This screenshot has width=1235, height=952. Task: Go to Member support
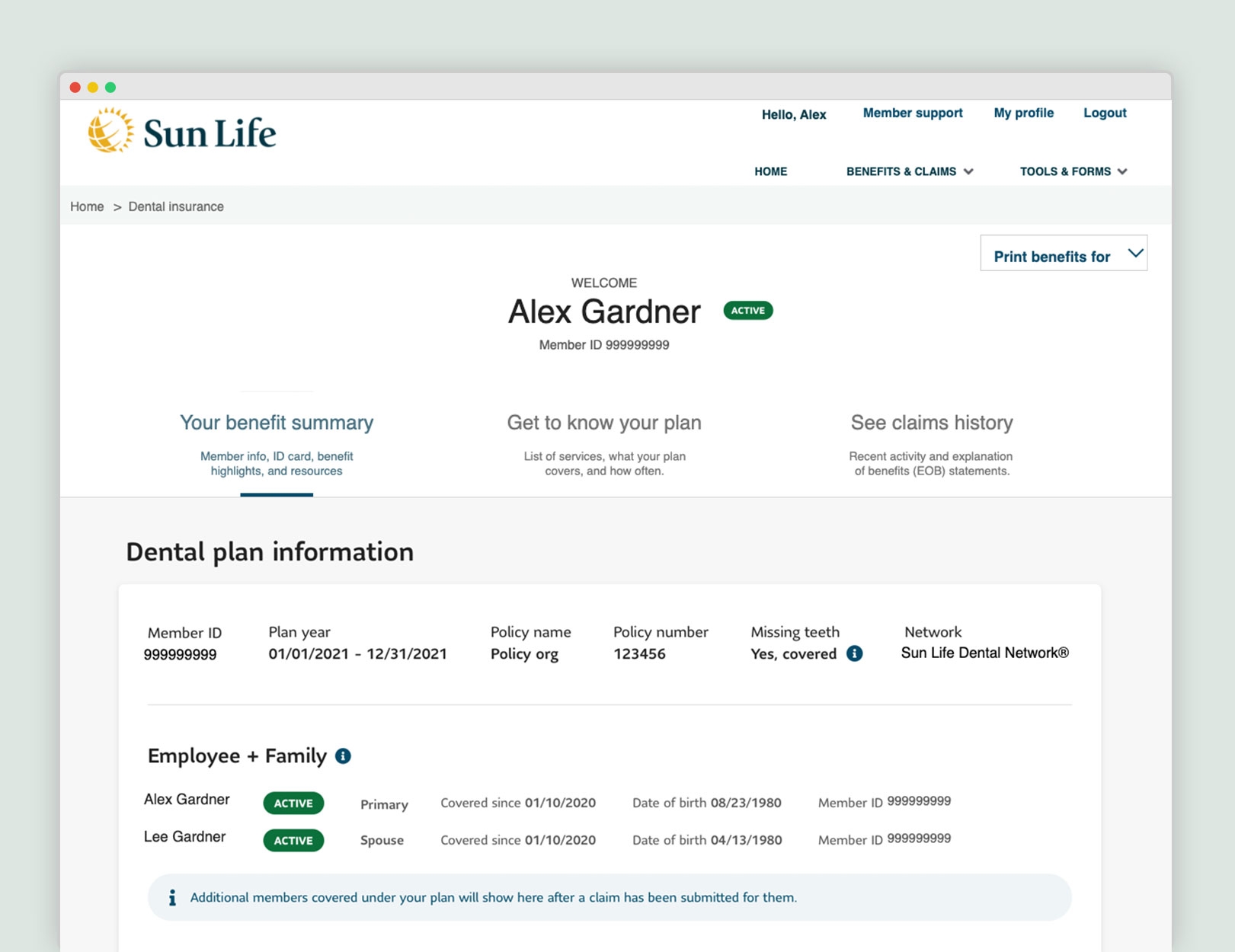pyautogui.click(x=912, y=113)
